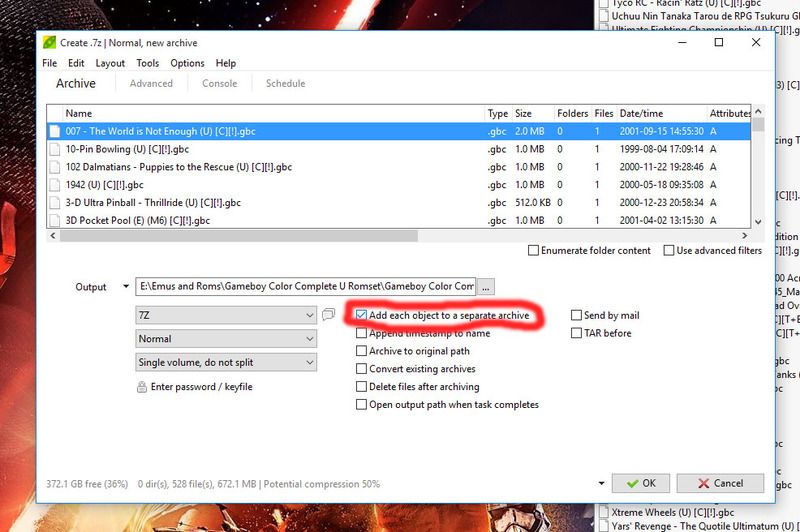
Task: Click file icon of 10-Pin Bowling ROM
Action: tap(56, 149)
